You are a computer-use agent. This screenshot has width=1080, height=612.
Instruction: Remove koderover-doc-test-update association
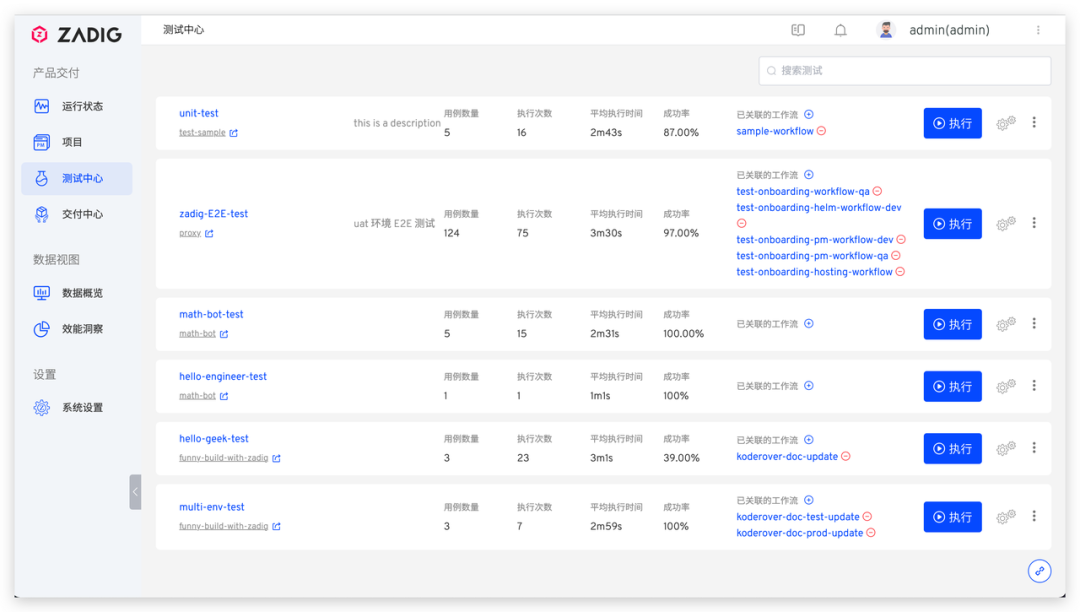[867, 516]
